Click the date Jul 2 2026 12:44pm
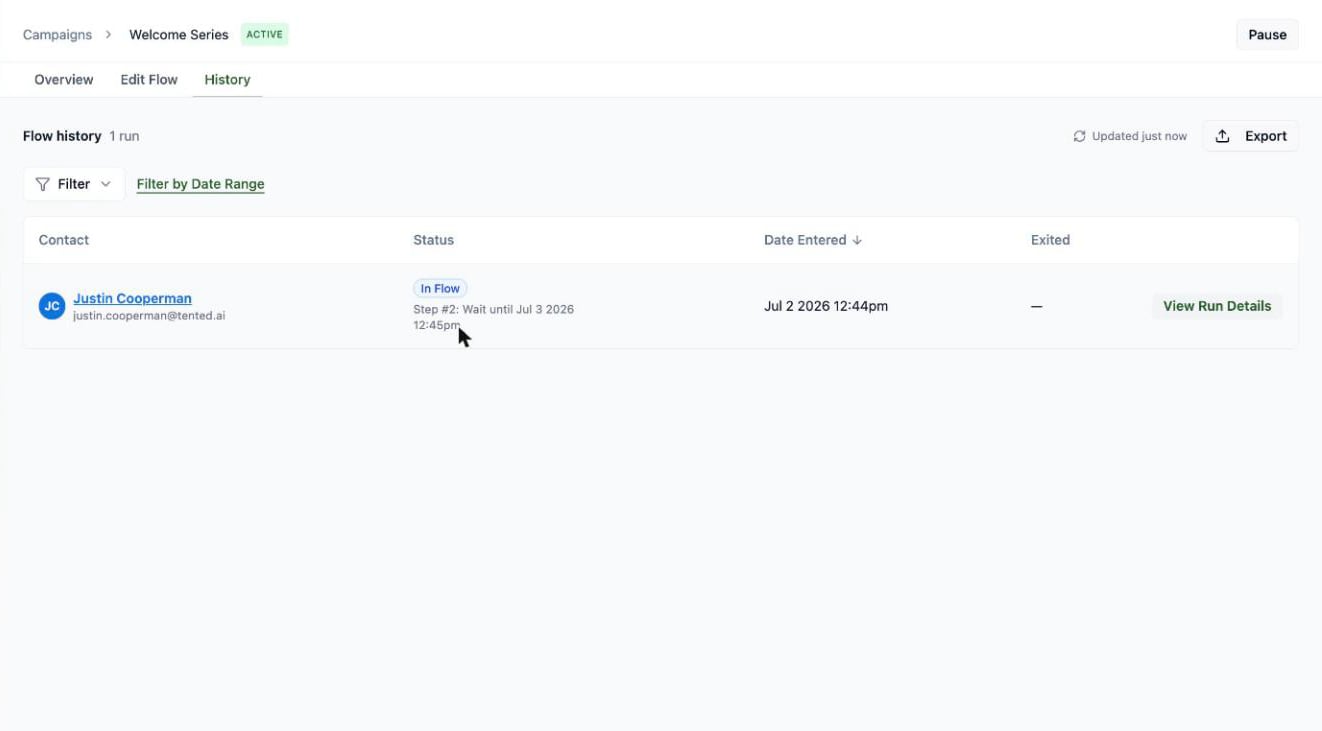The image size is (1322, 731). click(x=826, y=306)
